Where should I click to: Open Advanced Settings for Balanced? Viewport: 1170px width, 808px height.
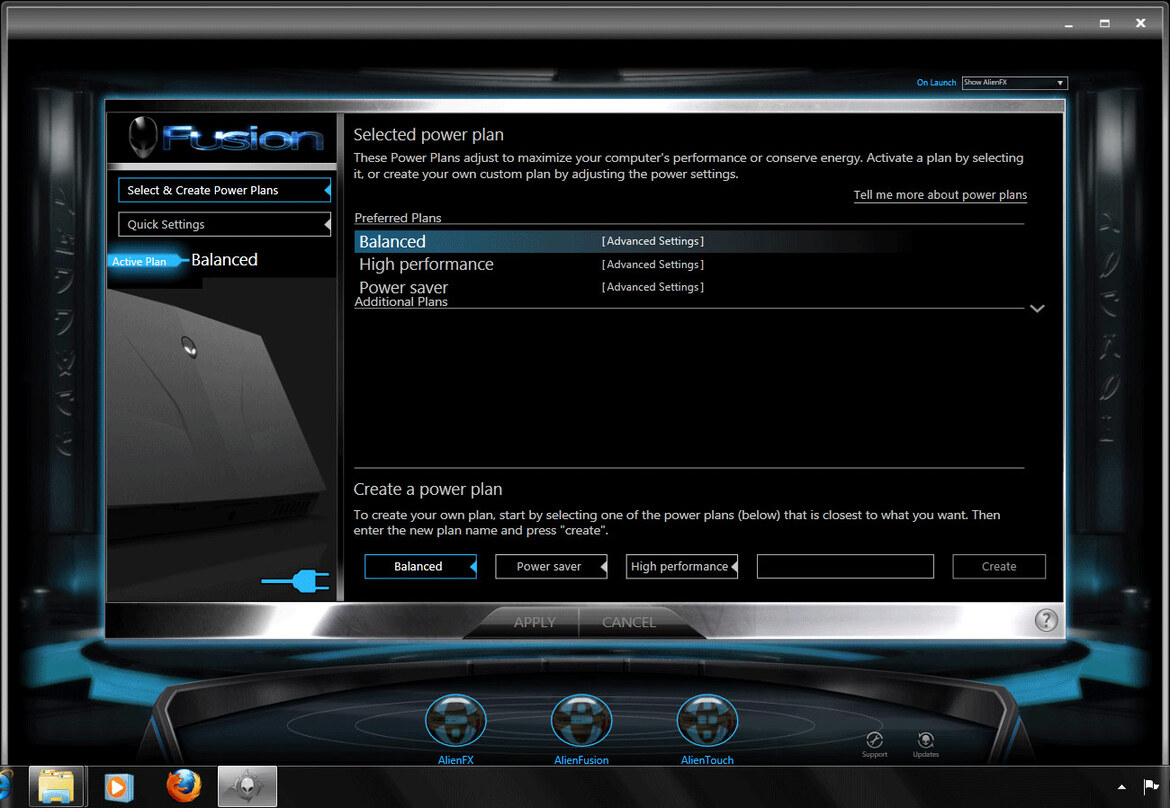pyautogui.click(x=653, y=241)
